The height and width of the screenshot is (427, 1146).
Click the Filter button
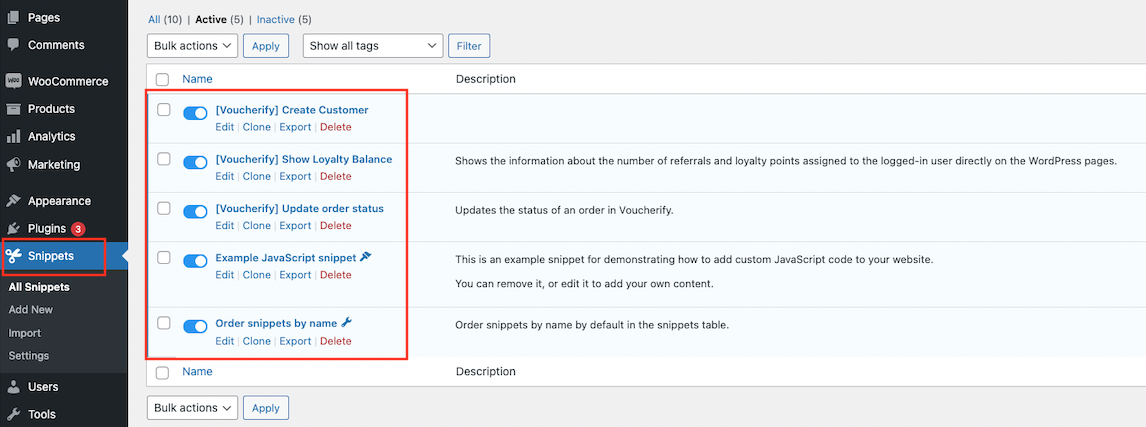coord(468,45)
